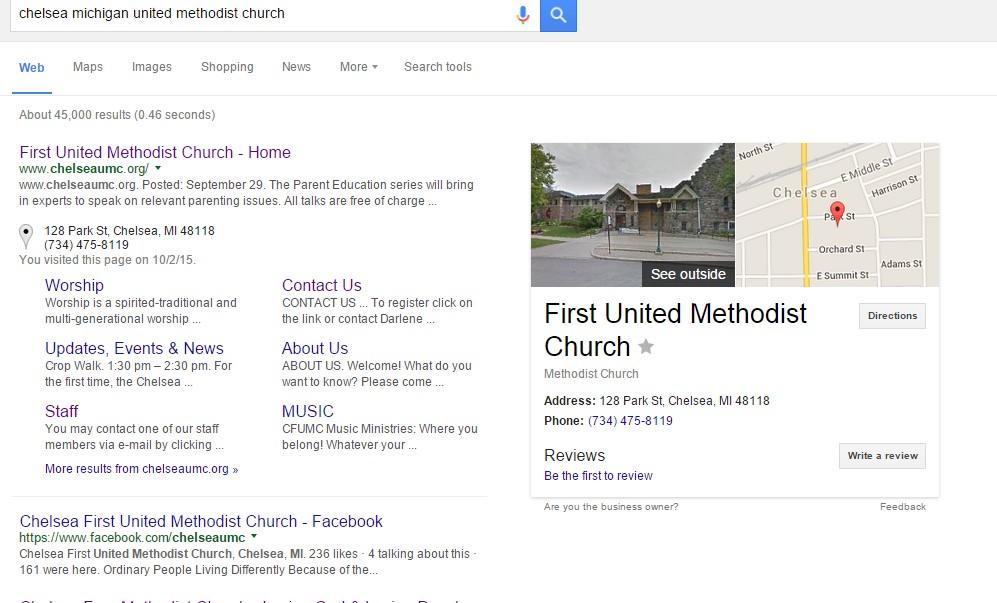Click the You visited this page note

point(107,260)
